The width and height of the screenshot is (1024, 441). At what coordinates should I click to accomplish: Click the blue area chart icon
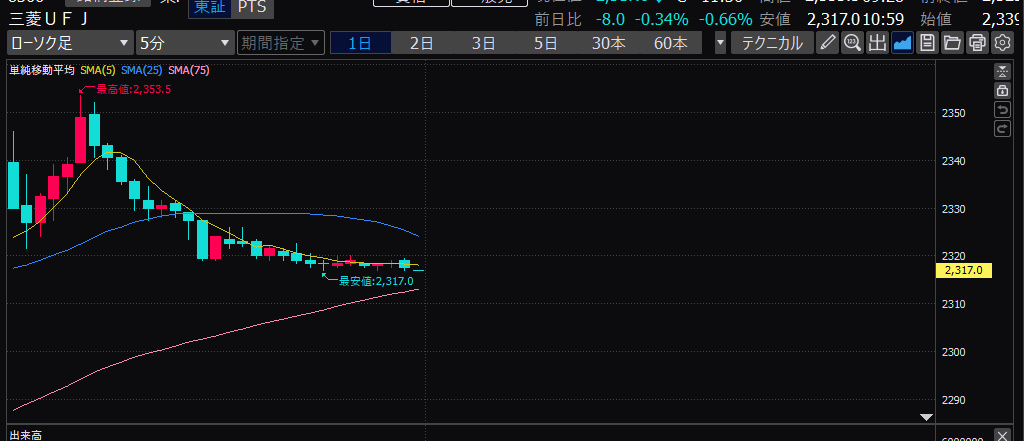point(902,42)
